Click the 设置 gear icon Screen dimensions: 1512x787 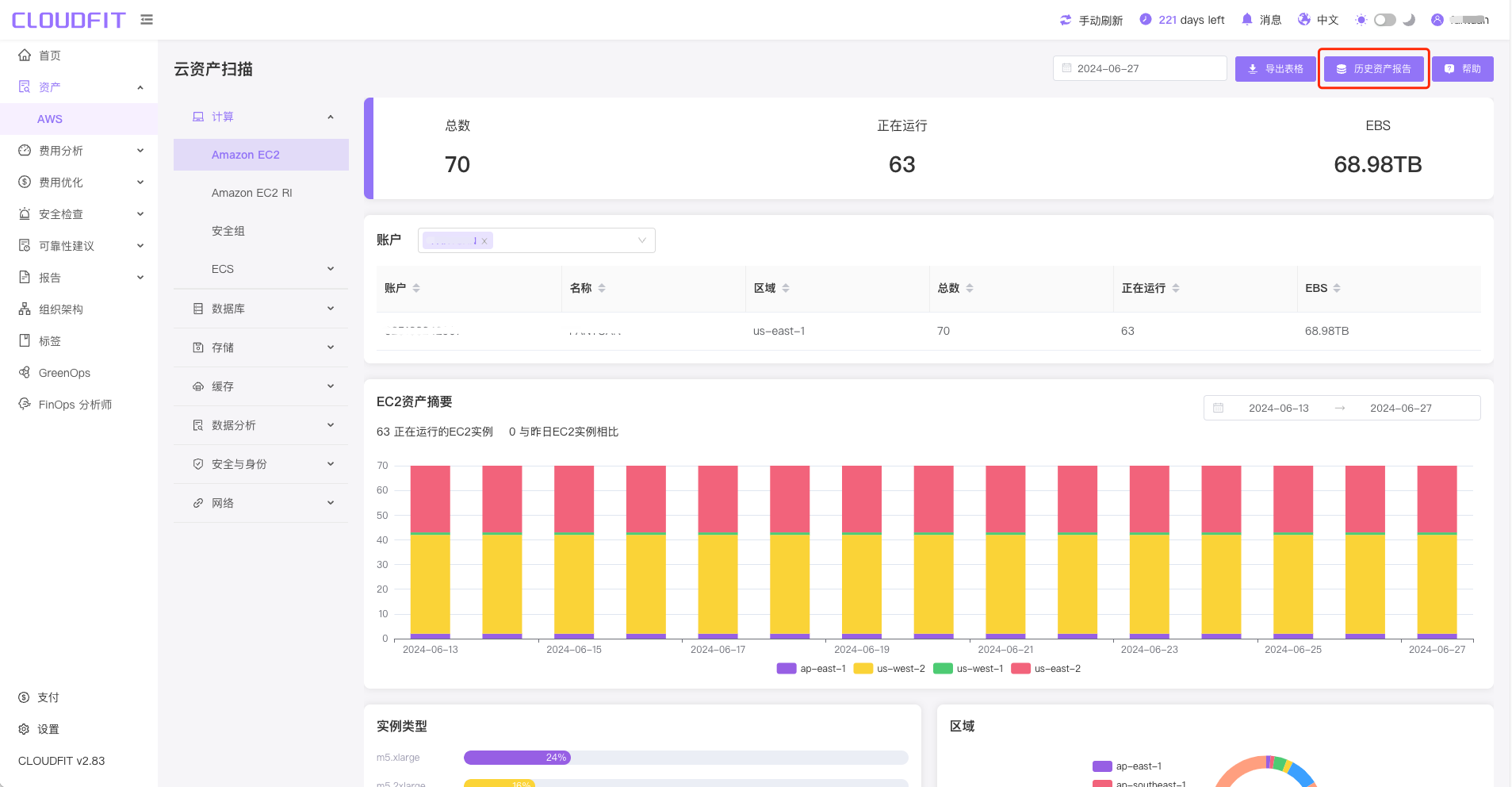click(x=24, y=729)
